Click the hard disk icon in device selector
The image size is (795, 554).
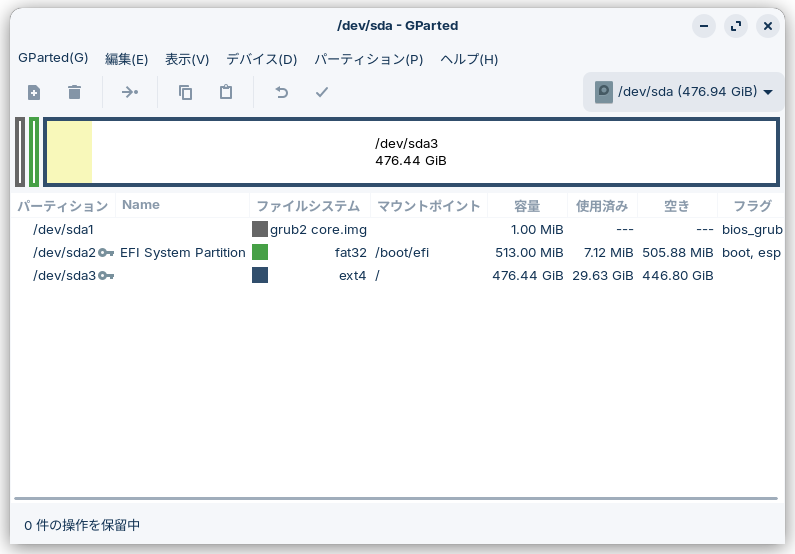[x=603, y=92]
